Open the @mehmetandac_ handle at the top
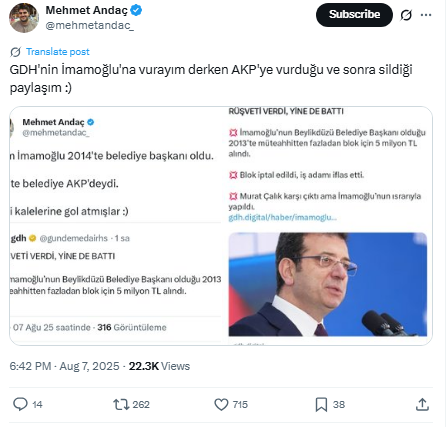 tap(90, 25)
